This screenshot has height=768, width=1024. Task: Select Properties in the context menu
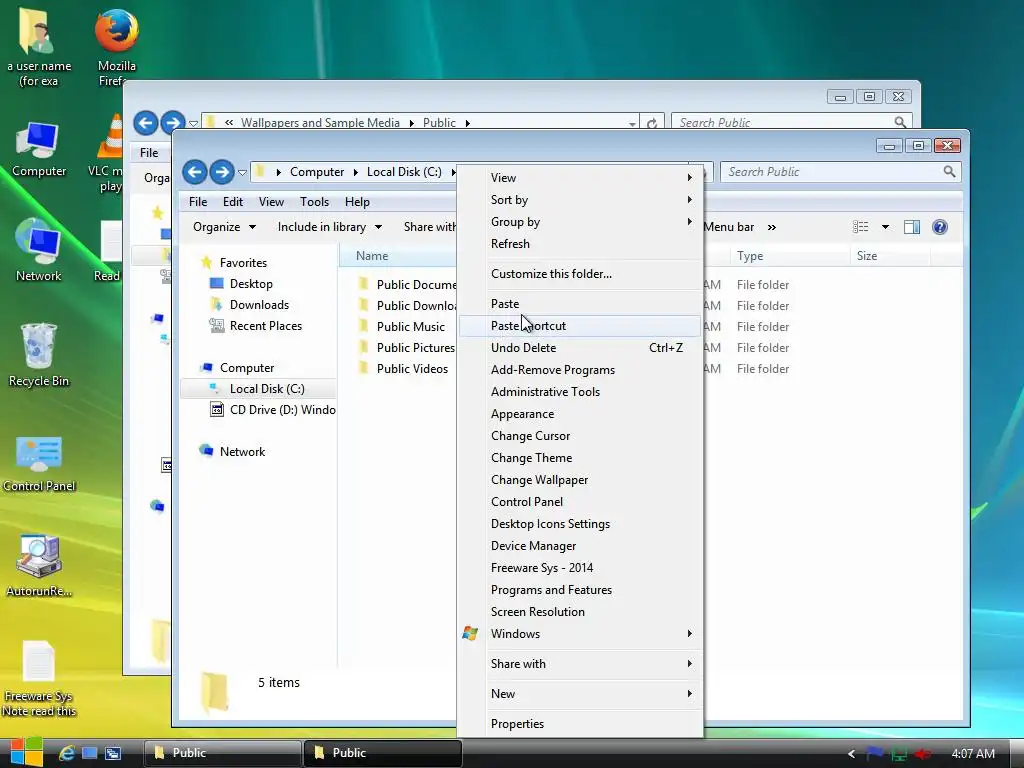pos(580,724)
